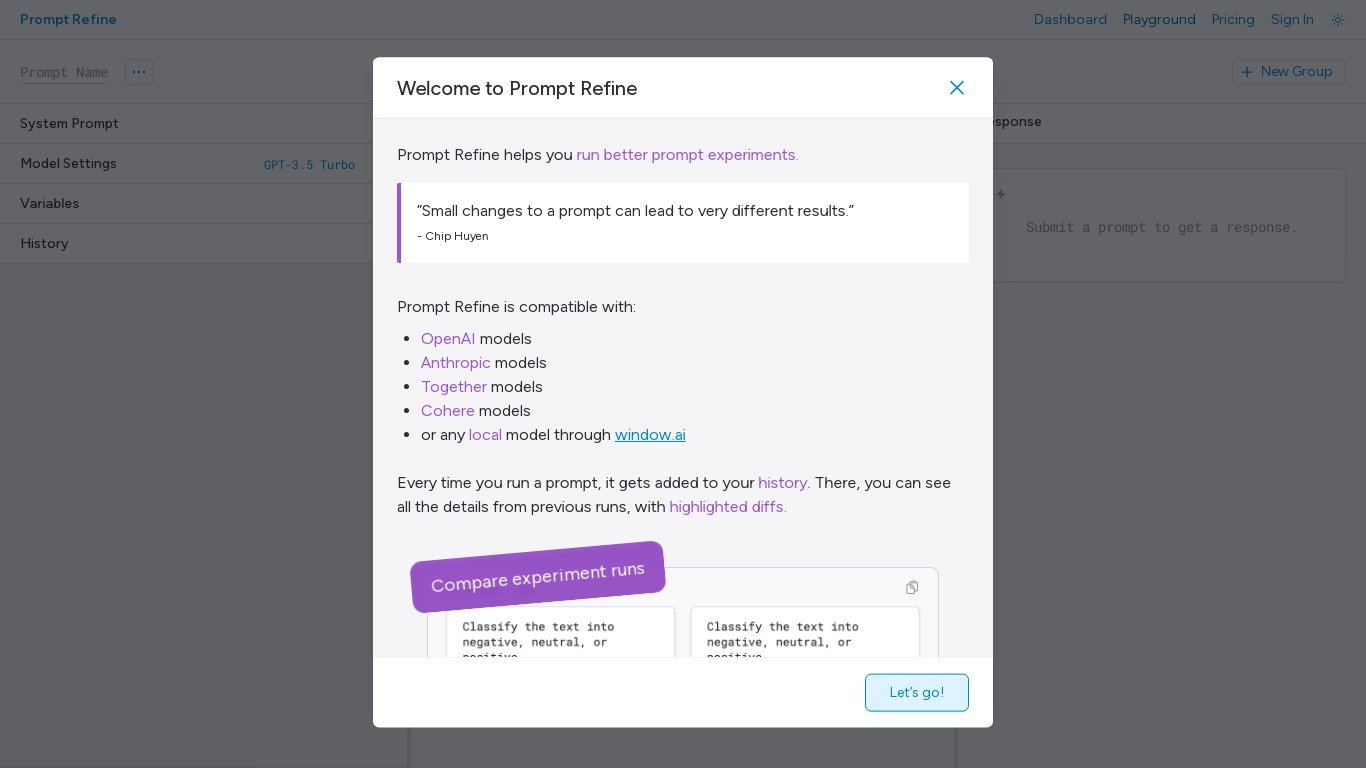Expand the Model Settings section
The height and width of the screenshot is (768, 1366).
pyautogui.click(x=69, y=164)
